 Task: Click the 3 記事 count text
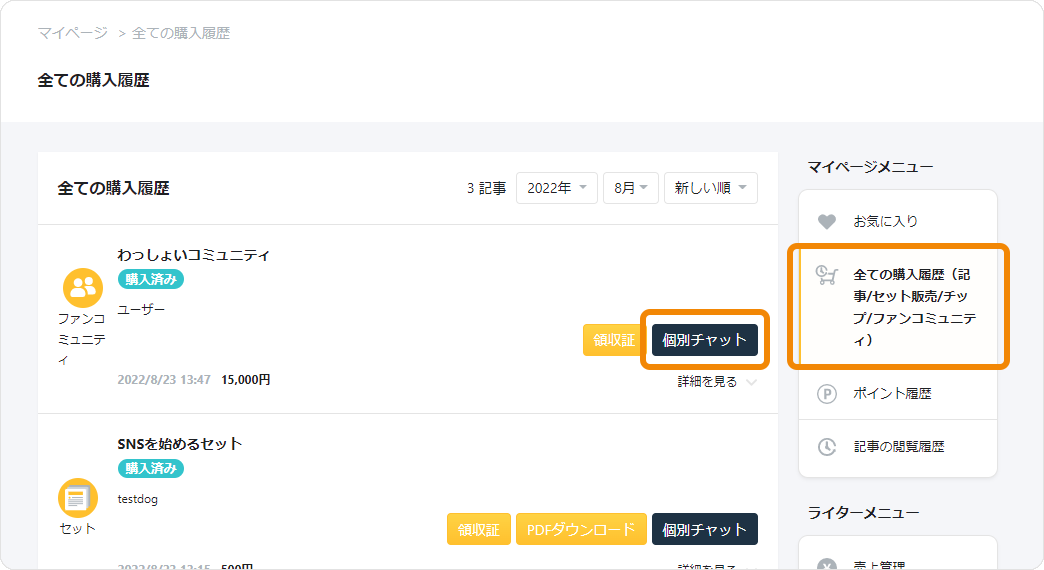[486, 188]
